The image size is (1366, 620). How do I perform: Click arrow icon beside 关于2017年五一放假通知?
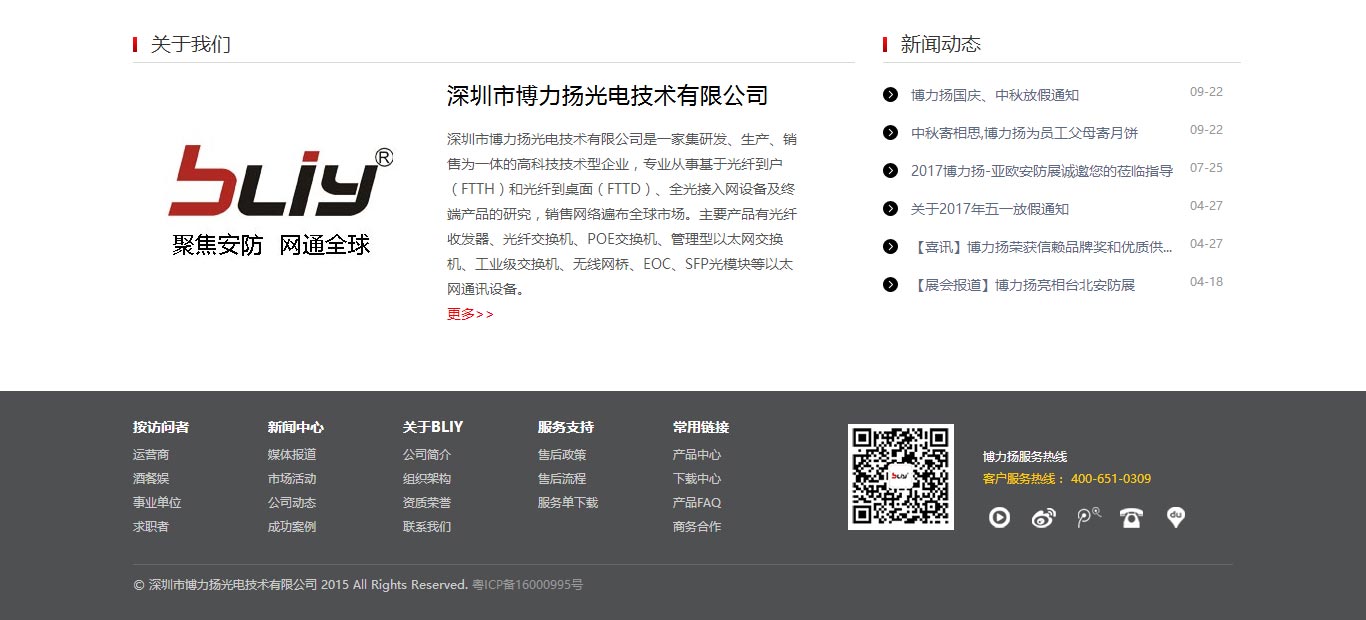(889, 208)
